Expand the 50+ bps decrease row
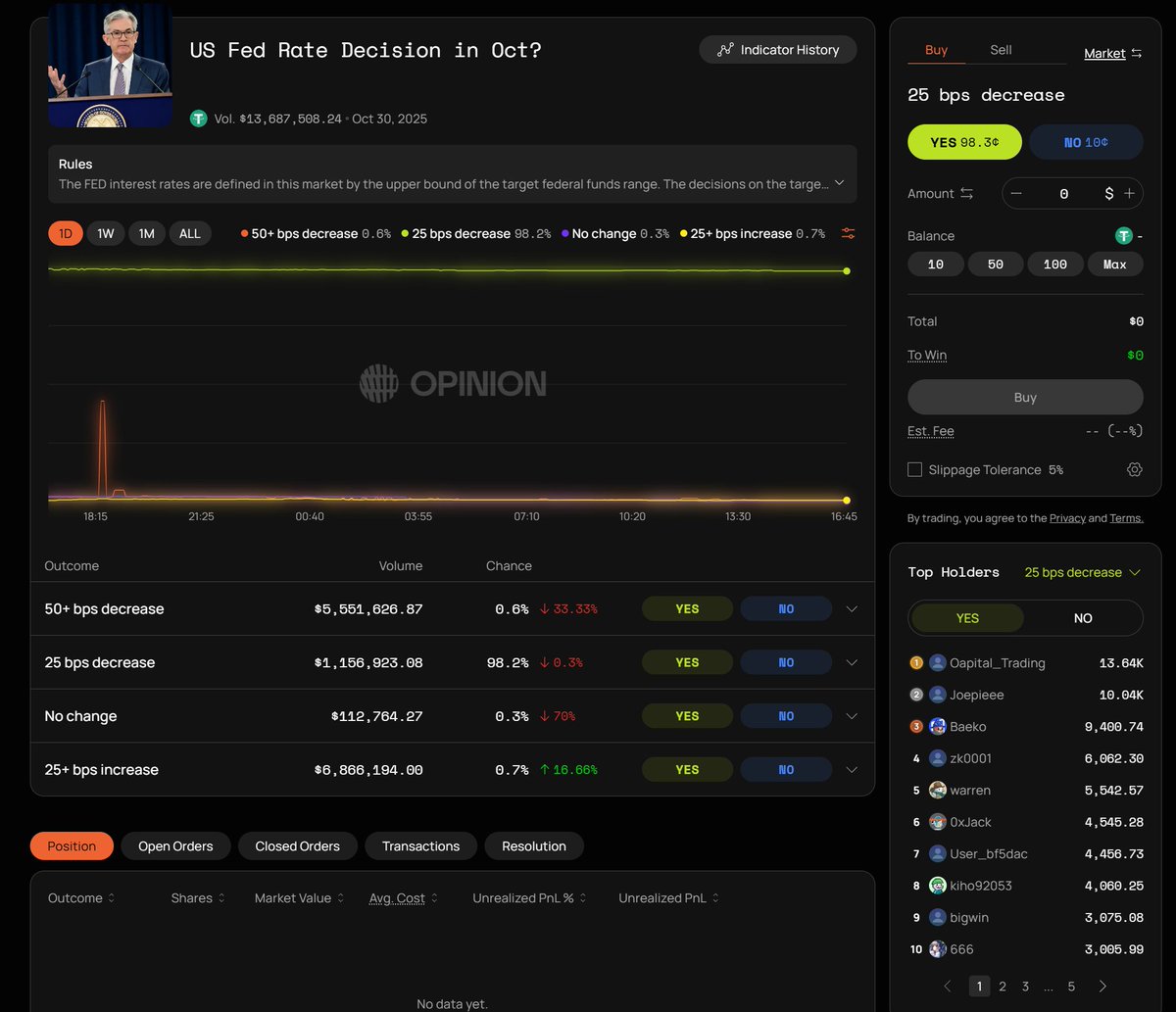Screen dimensions: 1176x1012 (x=852, y=608)
